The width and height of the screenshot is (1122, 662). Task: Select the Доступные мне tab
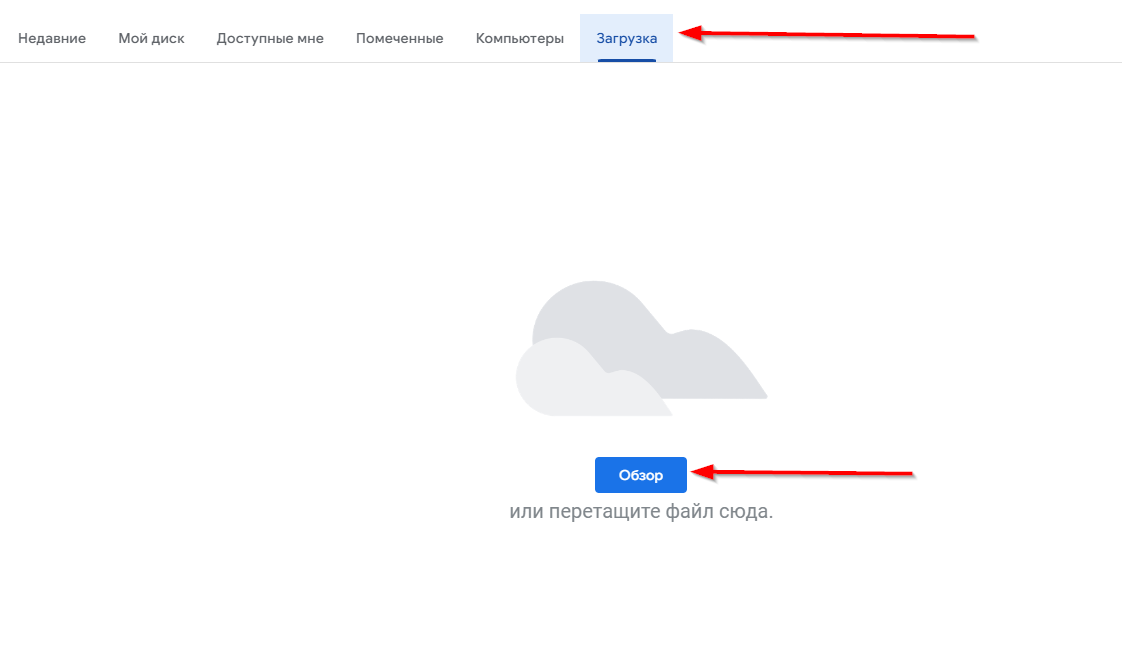point(270,39)
